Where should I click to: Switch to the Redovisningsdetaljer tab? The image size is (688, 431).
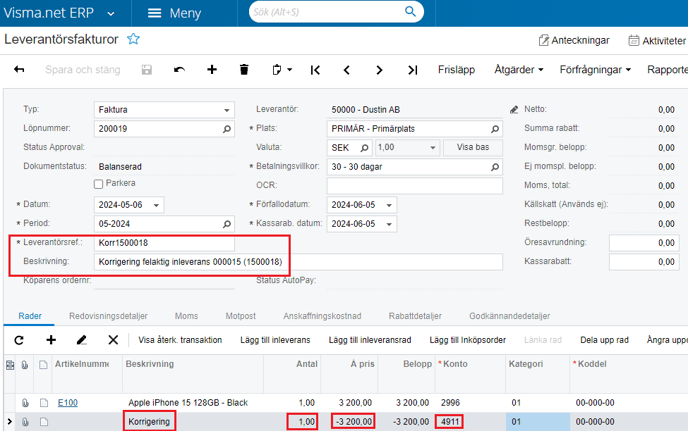108,316
